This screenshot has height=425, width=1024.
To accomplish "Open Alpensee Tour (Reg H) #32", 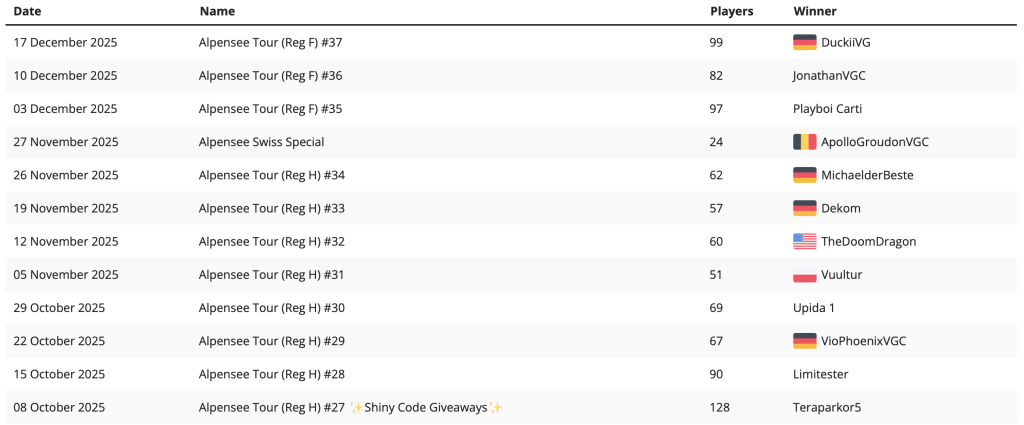I will [271, 241].
